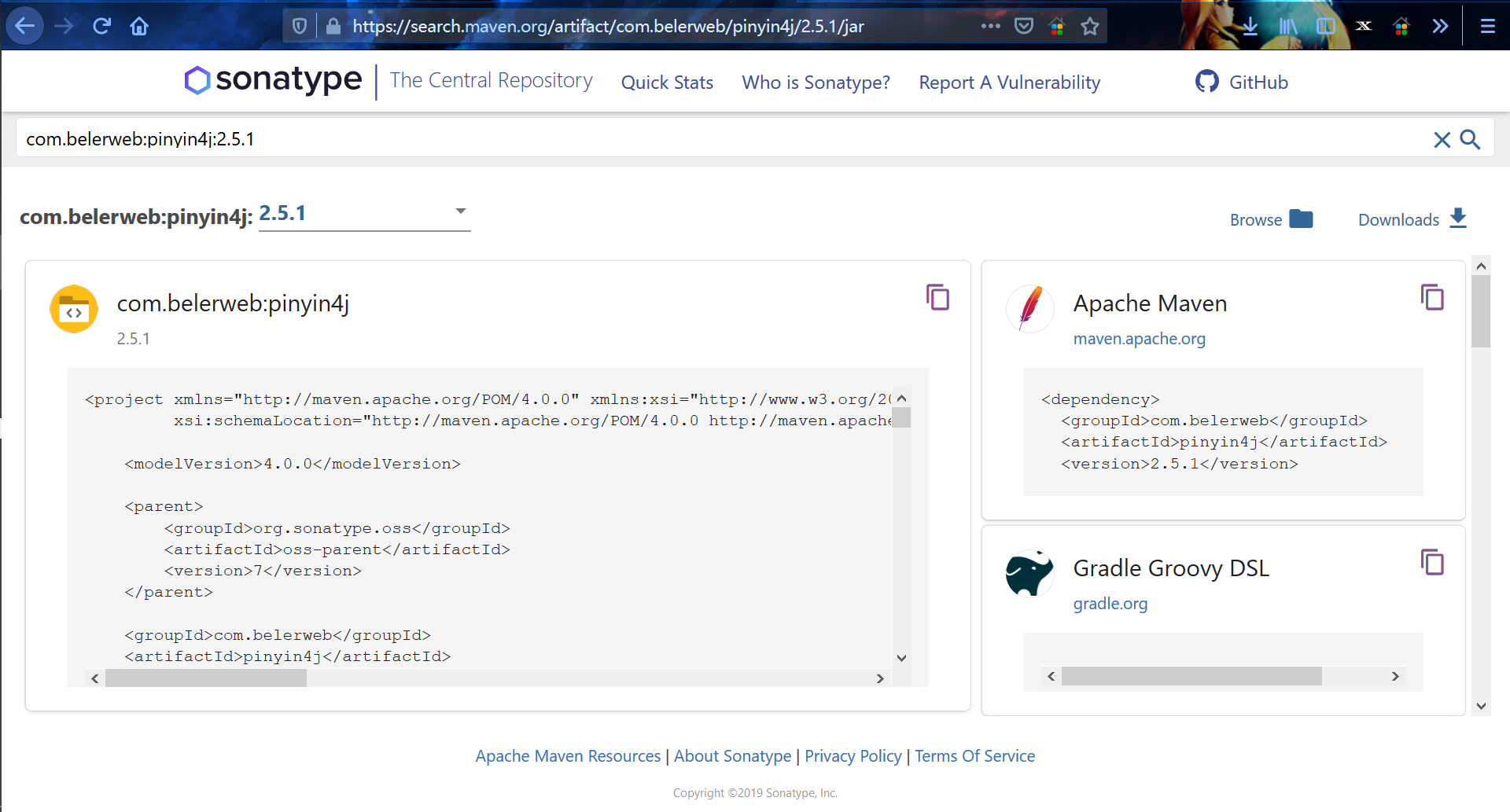Open About Sonatype footer link
The width and height of the screenshot is (1510, 812).
[732, 756]
